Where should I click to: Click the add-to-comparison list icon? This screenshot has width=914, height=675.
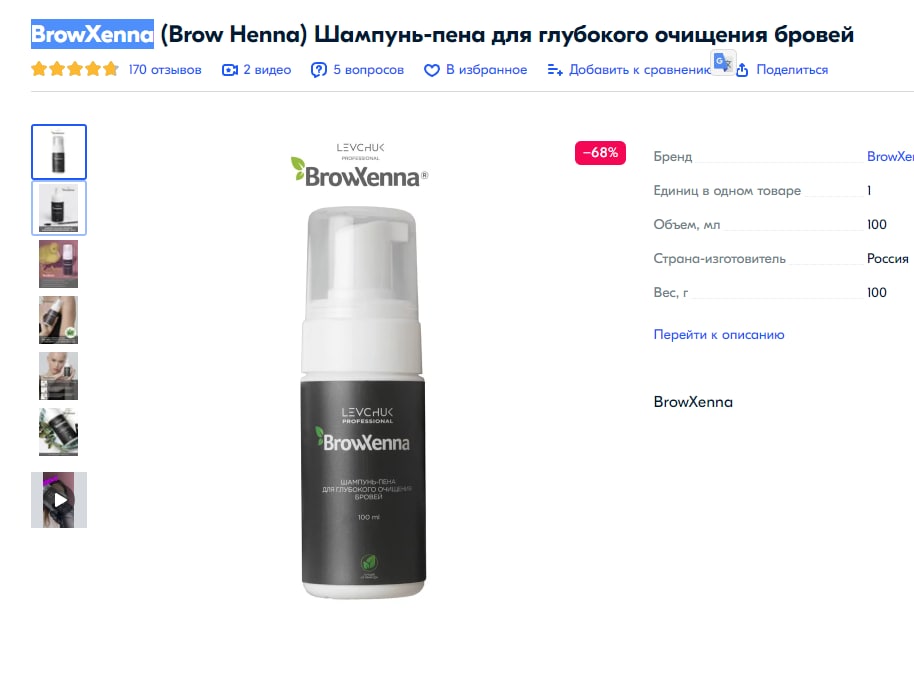pyautogui.click(x=555, y=70)
